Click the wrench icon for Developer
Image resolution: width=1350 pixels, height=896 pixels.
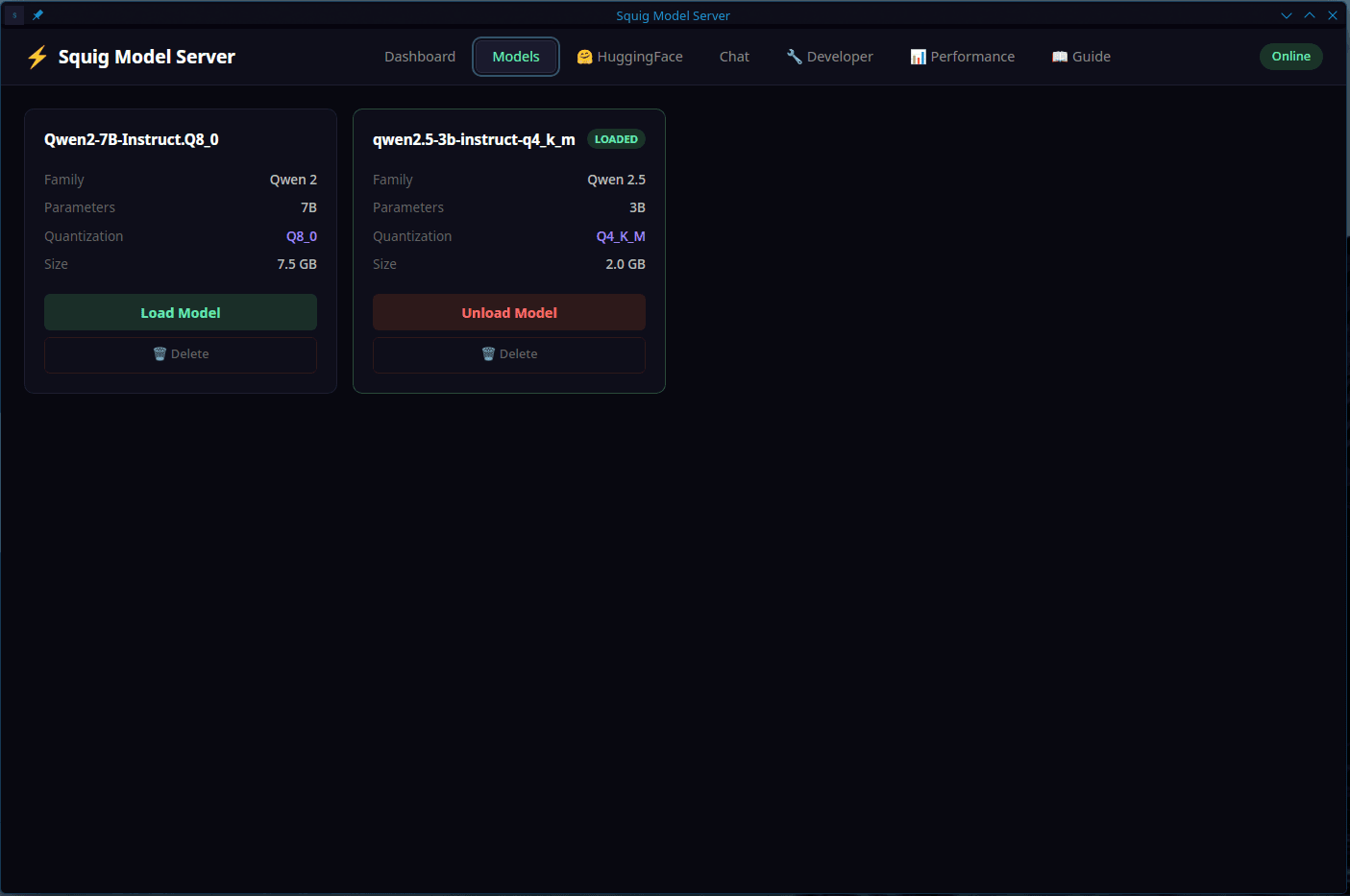[x=794, y=57]
